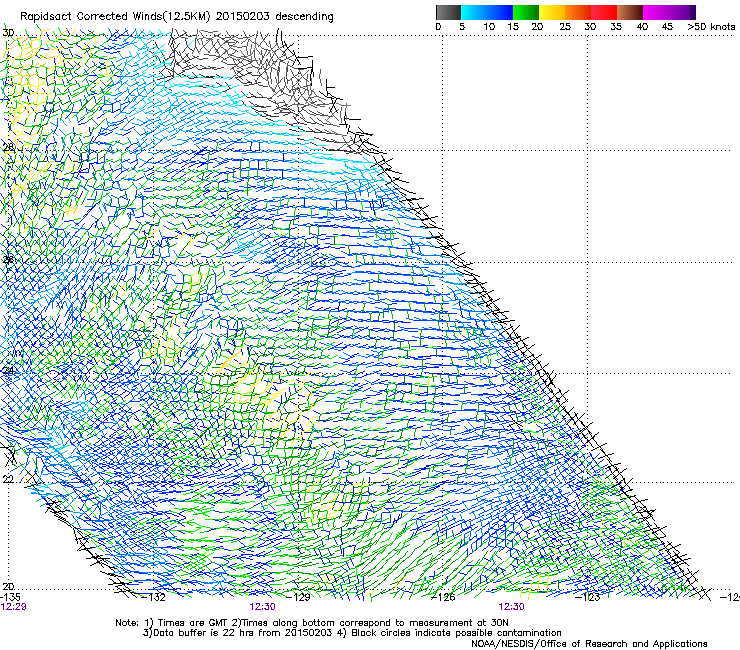Click the word 'descending' in the title
740x650 pixels.
(304, 17)
